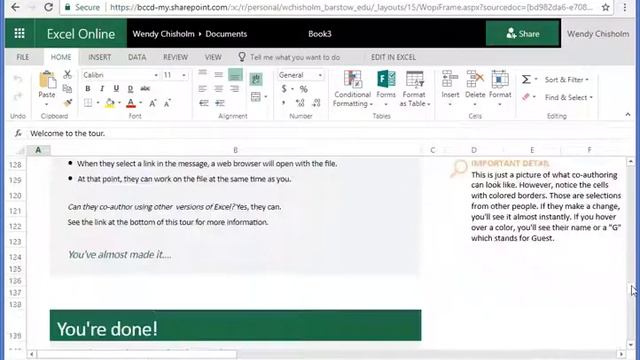Decrease font size with smaller A

point(167,103)
